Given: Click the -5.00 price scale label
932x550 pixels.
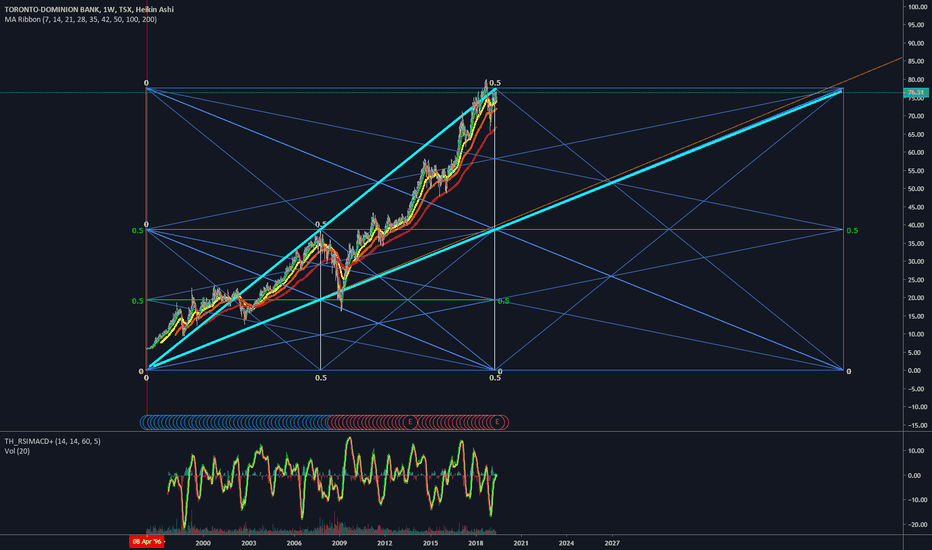Looking at the screenshot, I should pyautogui.click(x=916, y=389).
